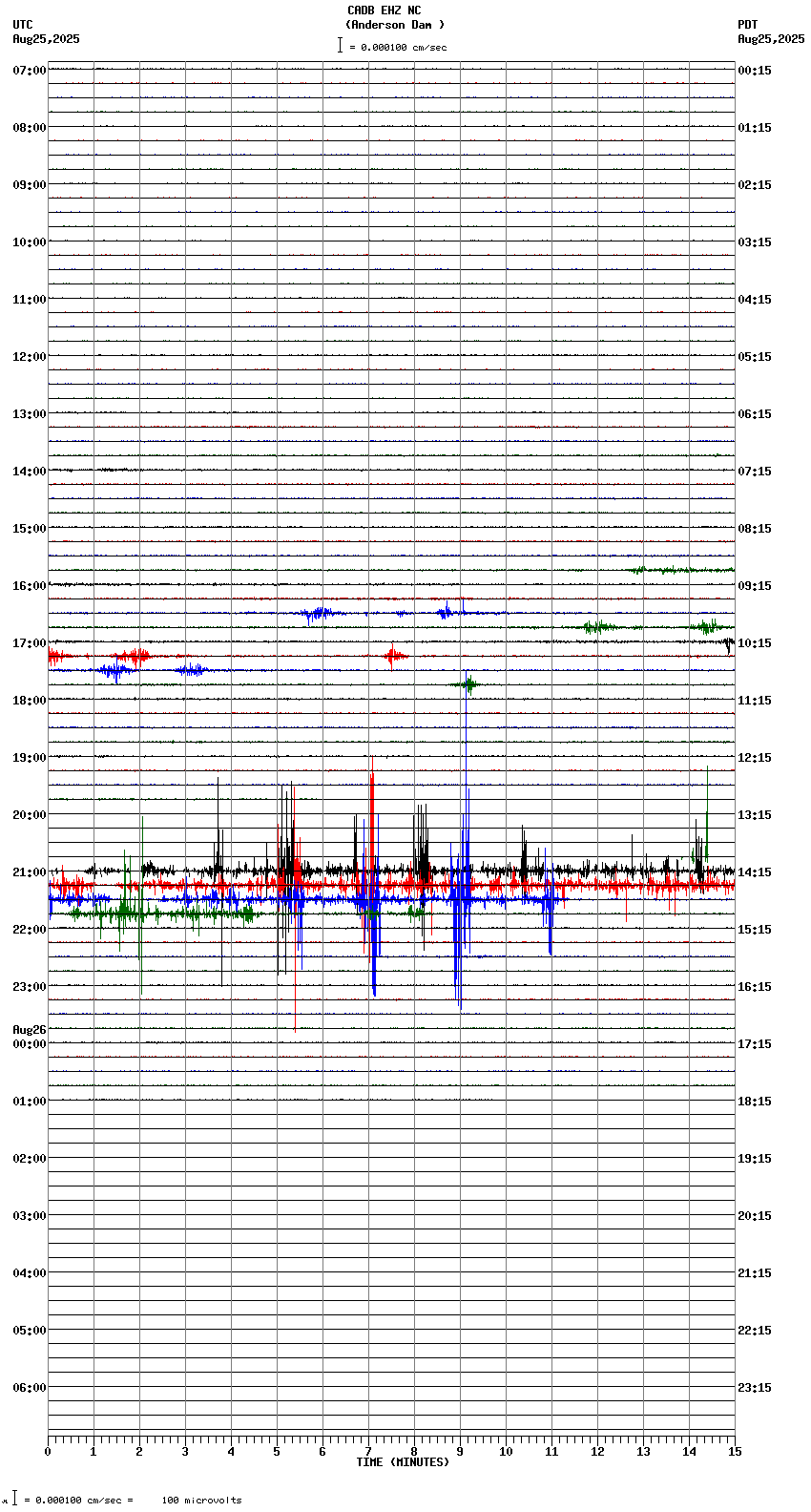Click the 23:15 PDT row label
Viewport: 811px width, 1512px height.
(x=755, y=1388)
